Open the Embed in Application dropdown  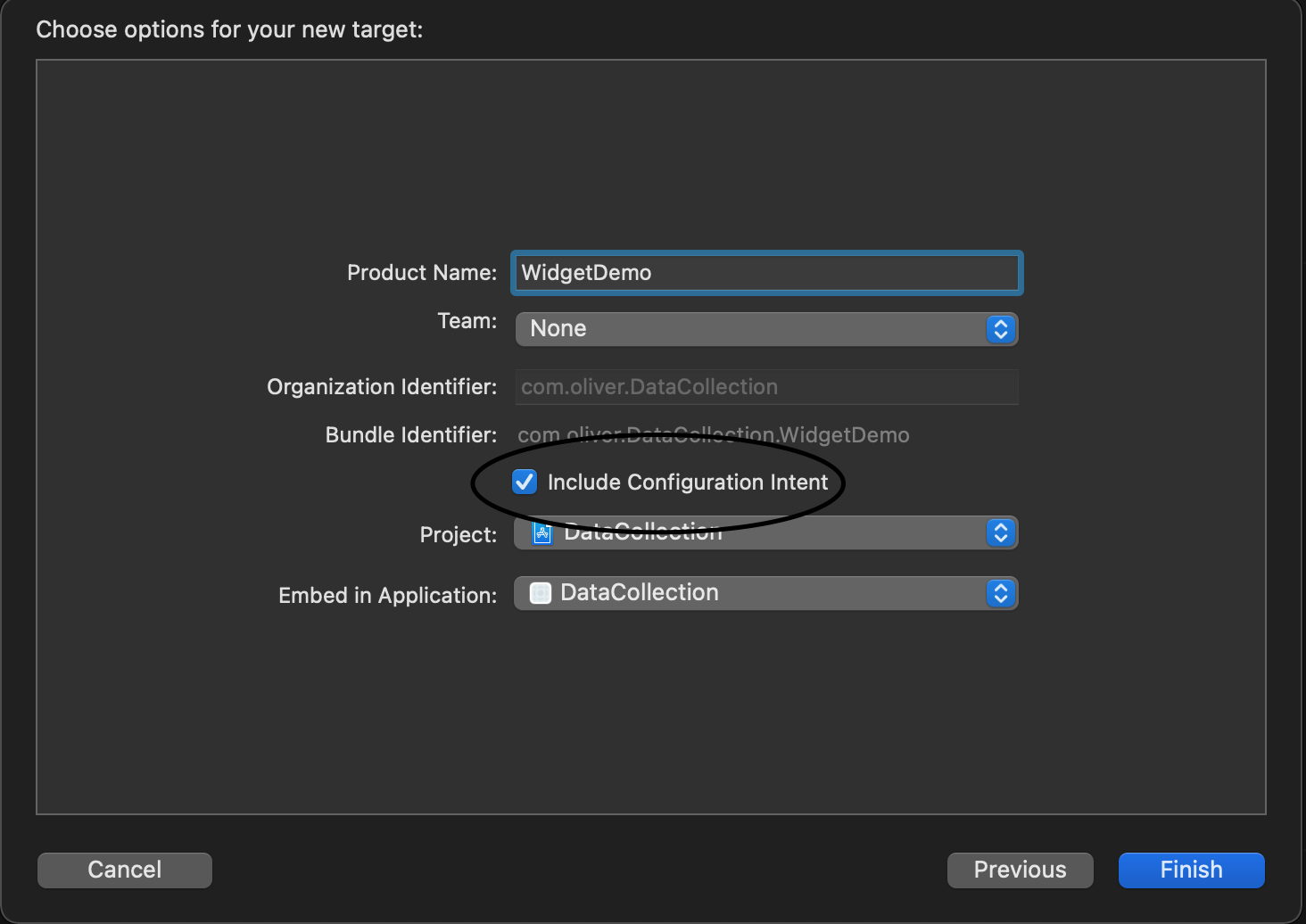pos(766,593)
